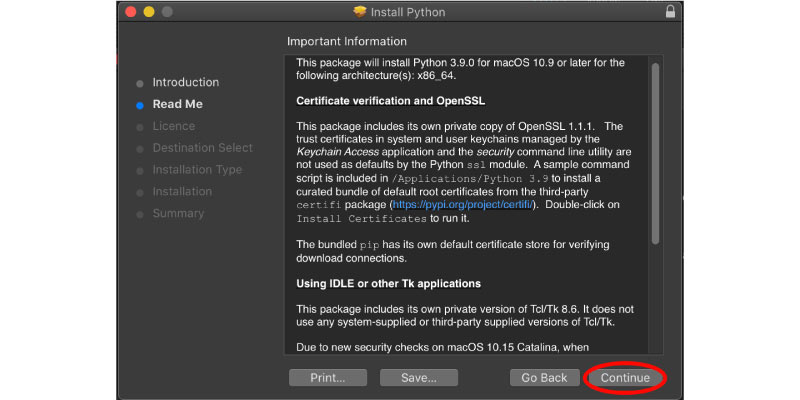The height and width of the screenshot is (400, 800).
Task: Select the Read Me step
Action: 178,104
